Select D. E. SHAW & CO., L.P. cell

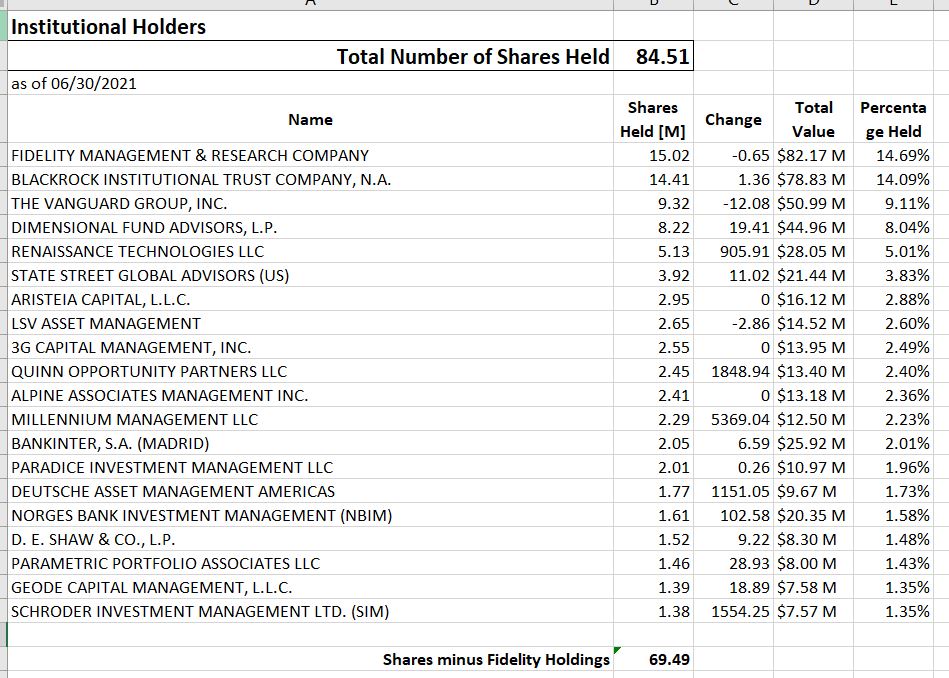pyautogui.click(x=310, y=539)
